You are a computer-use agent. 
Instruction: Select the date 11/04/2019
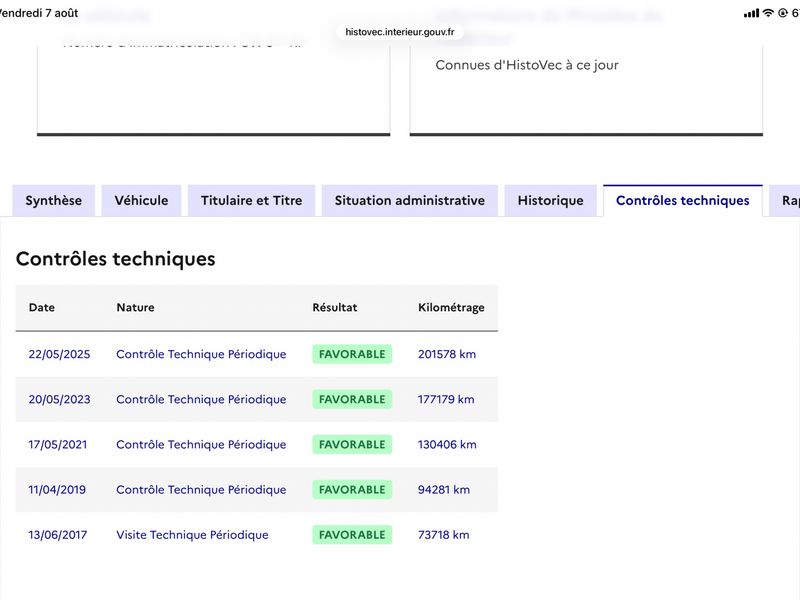pos(57,490)
